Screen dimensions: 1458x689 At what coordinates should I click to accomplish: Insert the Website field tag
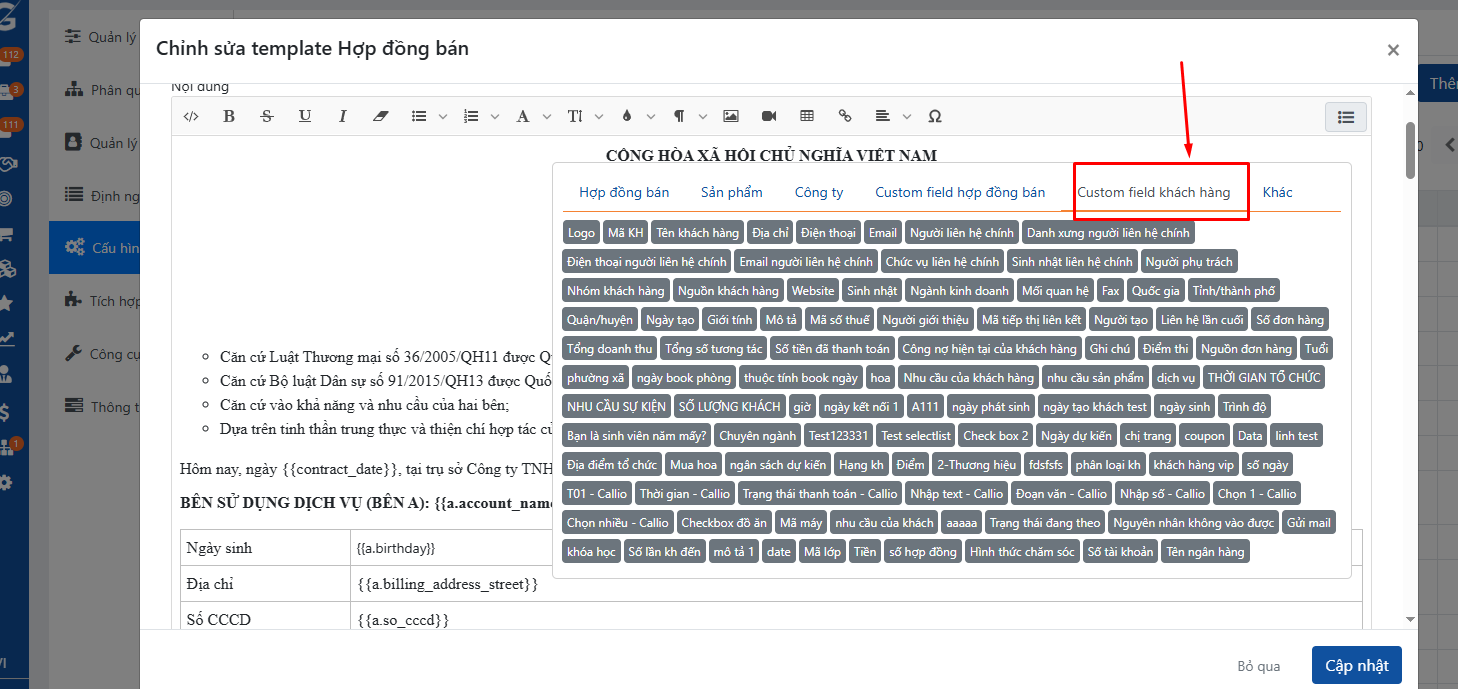click(x=813, y=291)
